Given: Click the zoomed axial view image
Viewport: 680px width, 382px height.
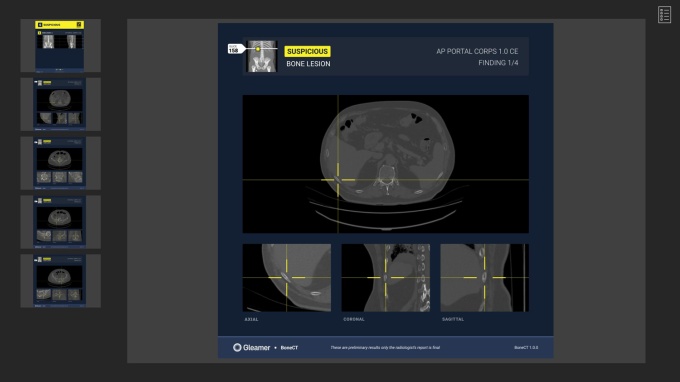Looking at the screenshot, I should click(287, 278).
